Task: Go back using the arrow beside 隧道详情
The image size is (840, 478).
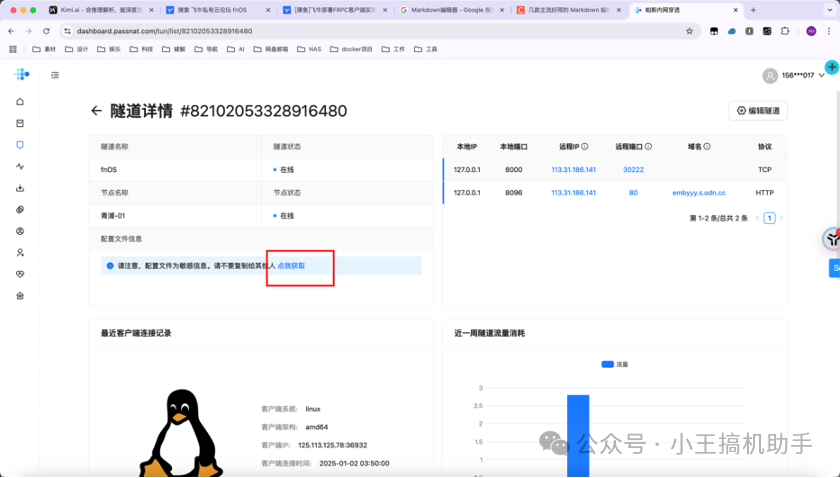Action: [x=96, y=111]
